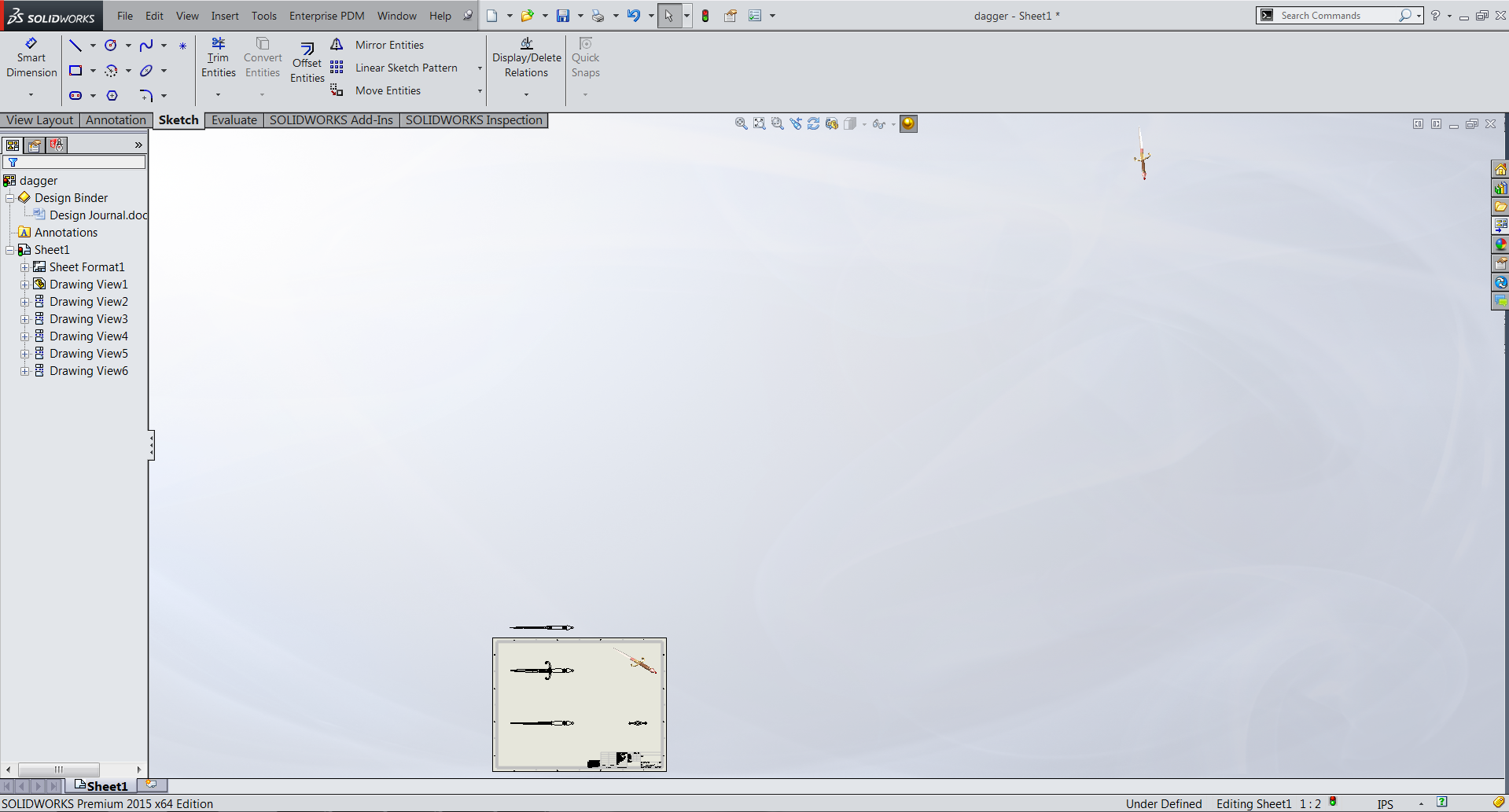Click the feature tree filter field
Screen dimensions: 1509x812
tap(75, 162)
